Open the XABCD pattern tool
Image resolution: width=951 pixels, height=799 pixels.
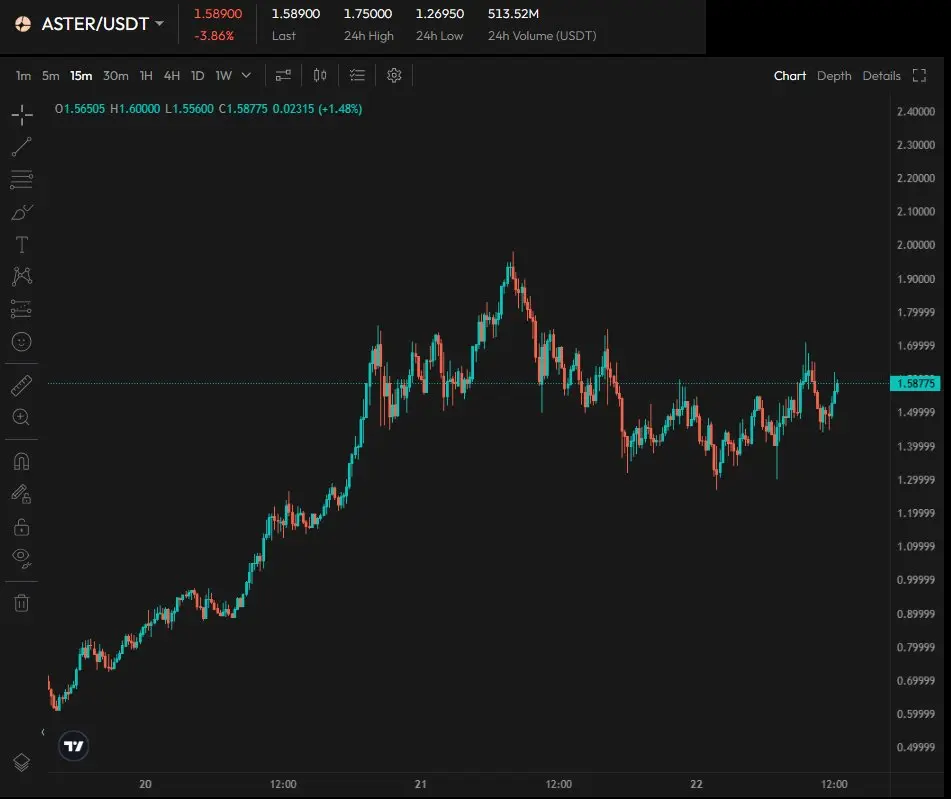pos(22,276)
